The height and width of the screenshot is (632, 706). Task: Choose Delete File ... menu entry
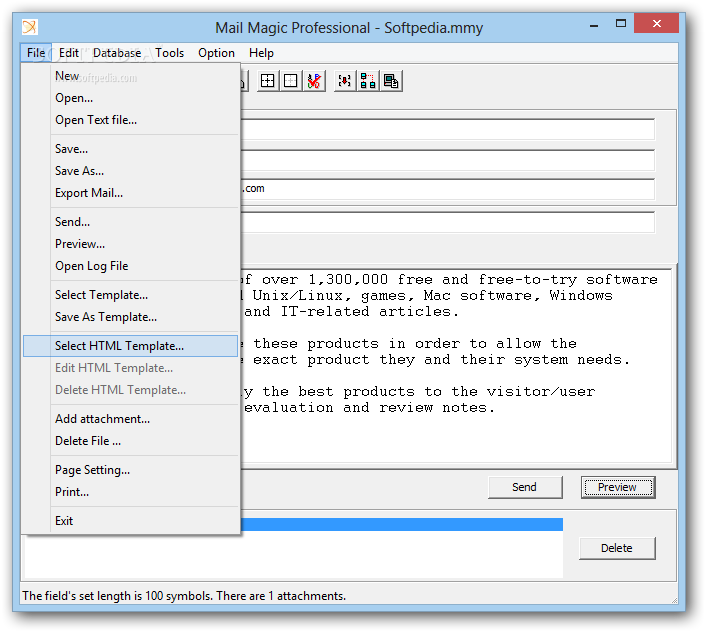[131, 441]
